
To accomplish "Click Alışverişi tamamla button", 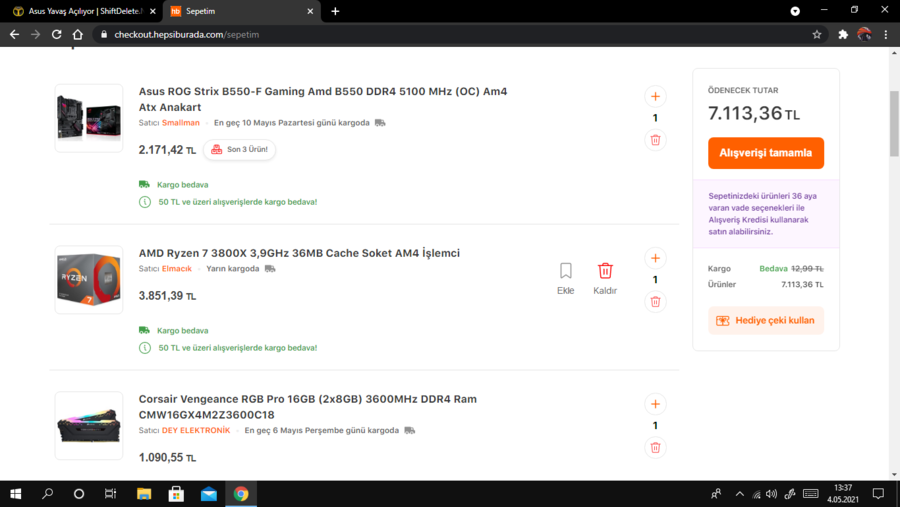I will tap(766, 153).
